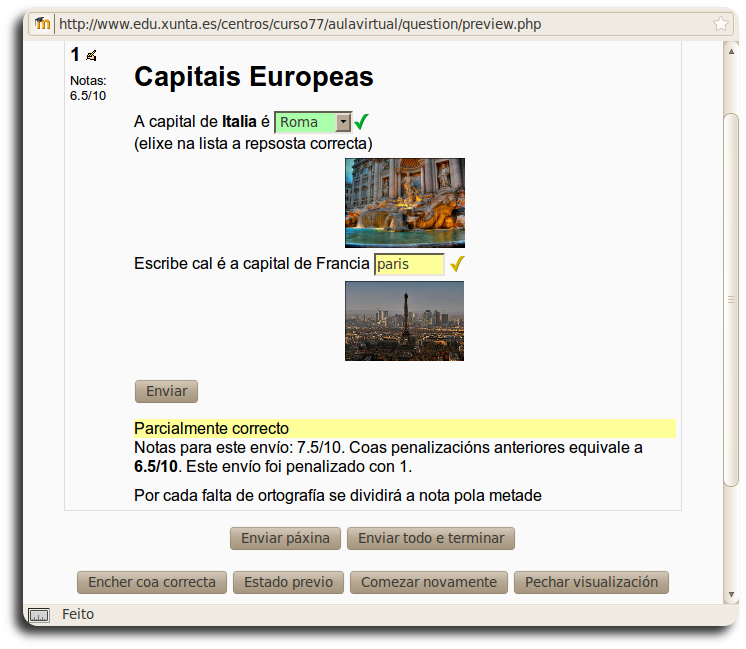Click Enviar todo e terminar
Viewport: 746px width, 649px height.
431,538
